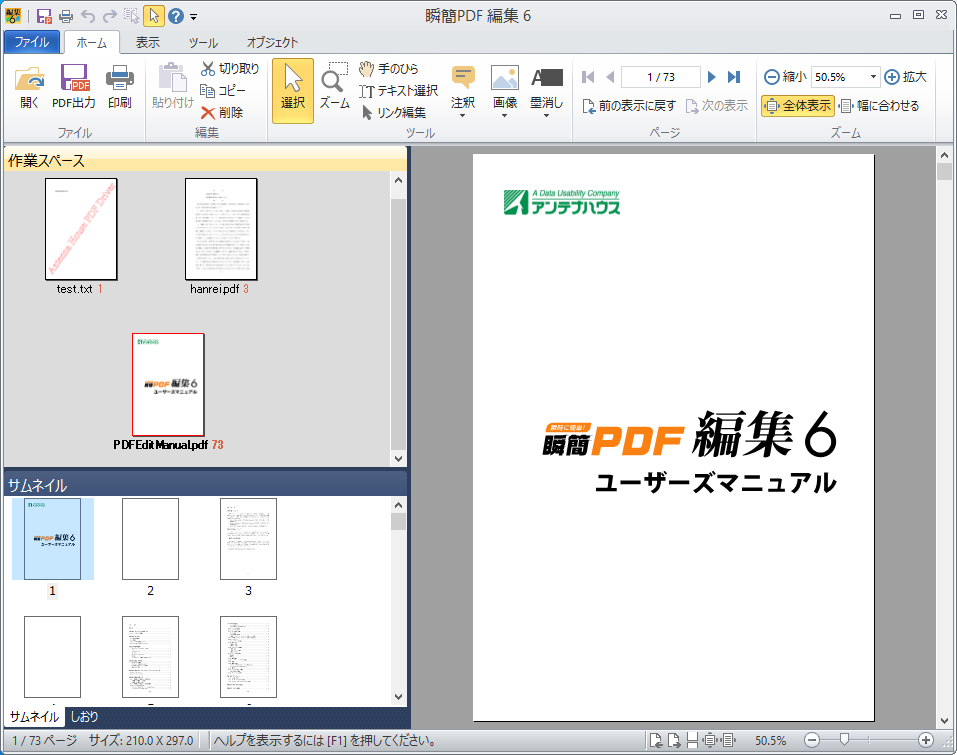
Task: Select the リンク編集 link edit tool
Action: coord(393,112)
